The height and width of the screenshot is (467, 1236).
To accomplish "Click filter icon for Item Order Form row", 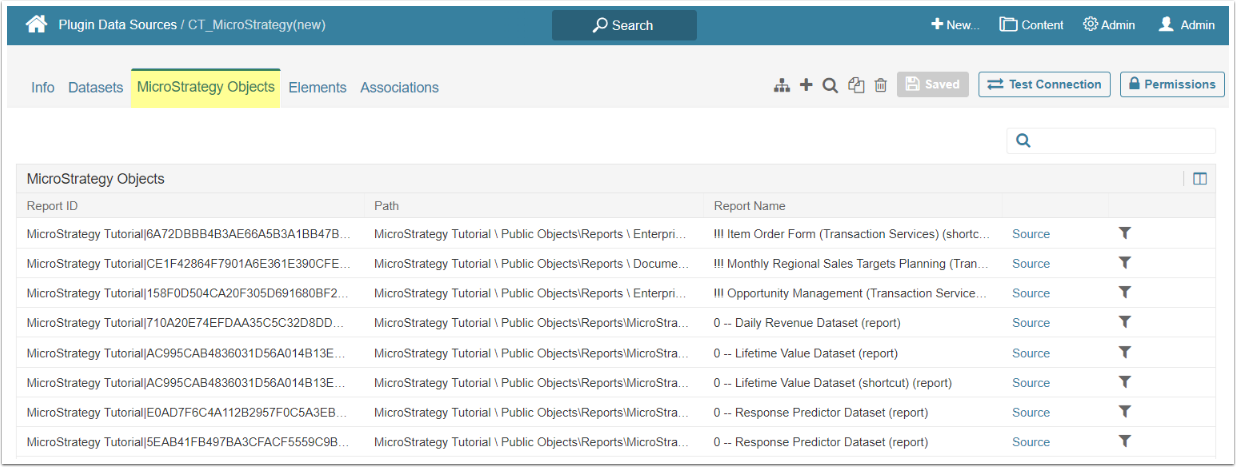I will click(1124, 233).
